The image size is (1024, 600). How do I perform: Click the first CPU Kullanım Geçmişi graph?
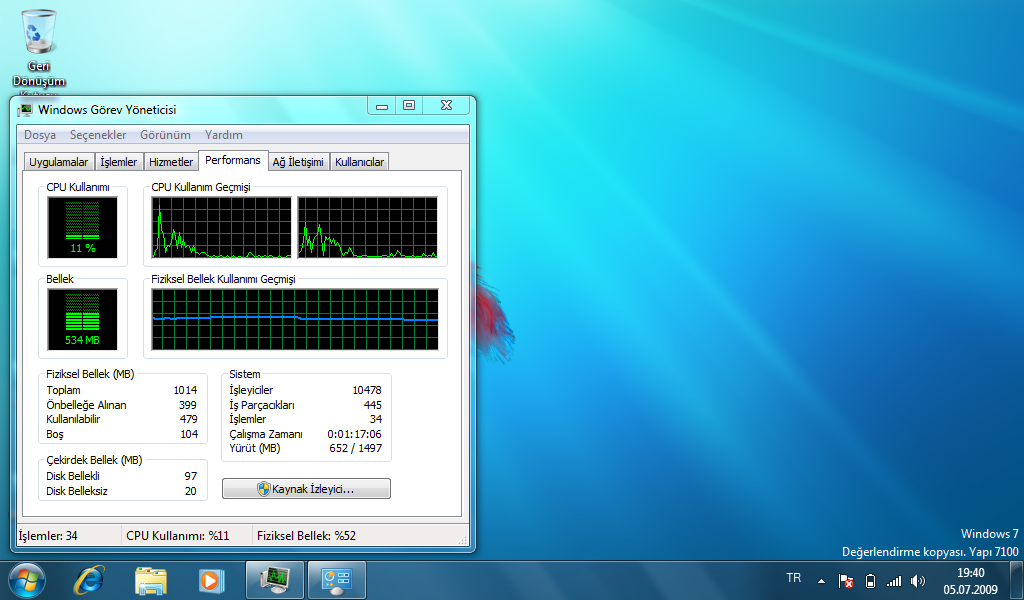pos(221,228)
